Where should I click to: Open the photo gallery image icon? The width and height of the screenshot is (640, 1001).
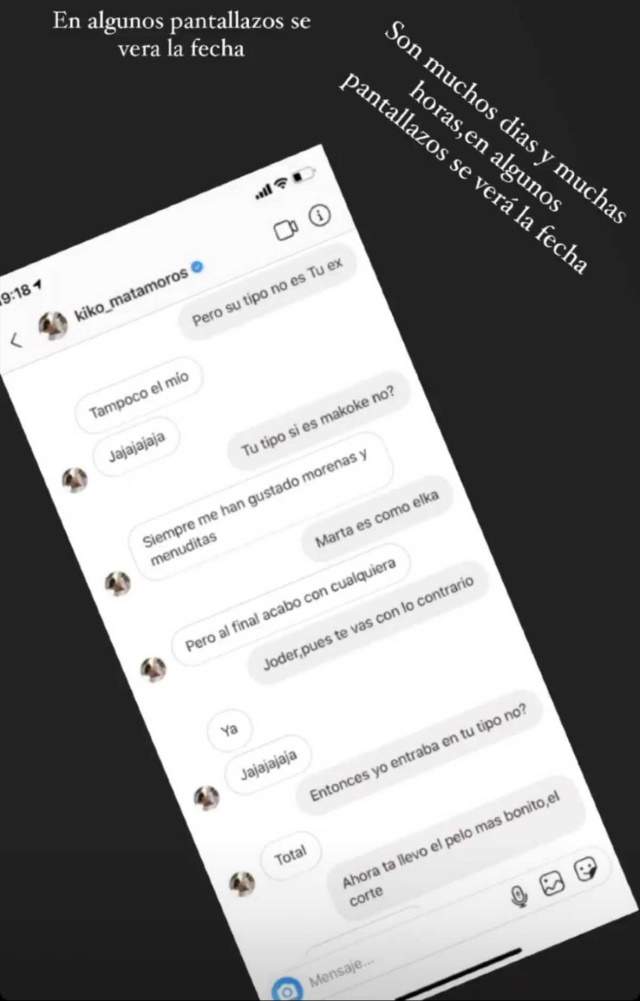point(553,884)
